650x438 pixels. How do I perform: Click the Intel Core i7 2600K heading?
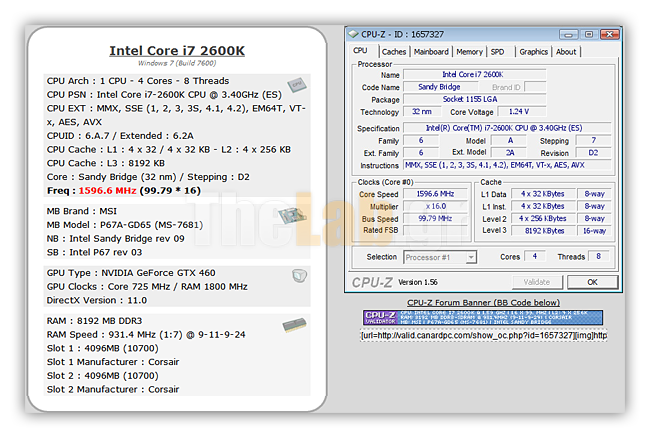177,51
